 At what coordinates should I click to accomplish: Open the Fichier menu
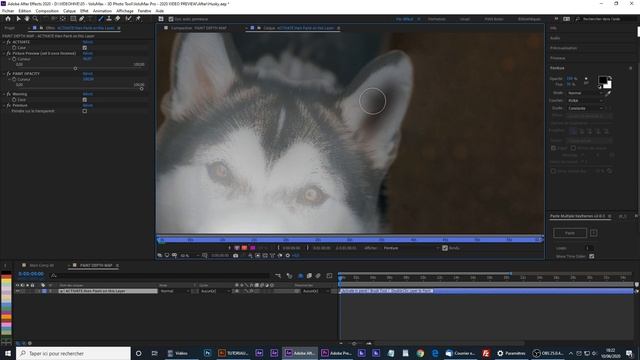pos(8,11)
